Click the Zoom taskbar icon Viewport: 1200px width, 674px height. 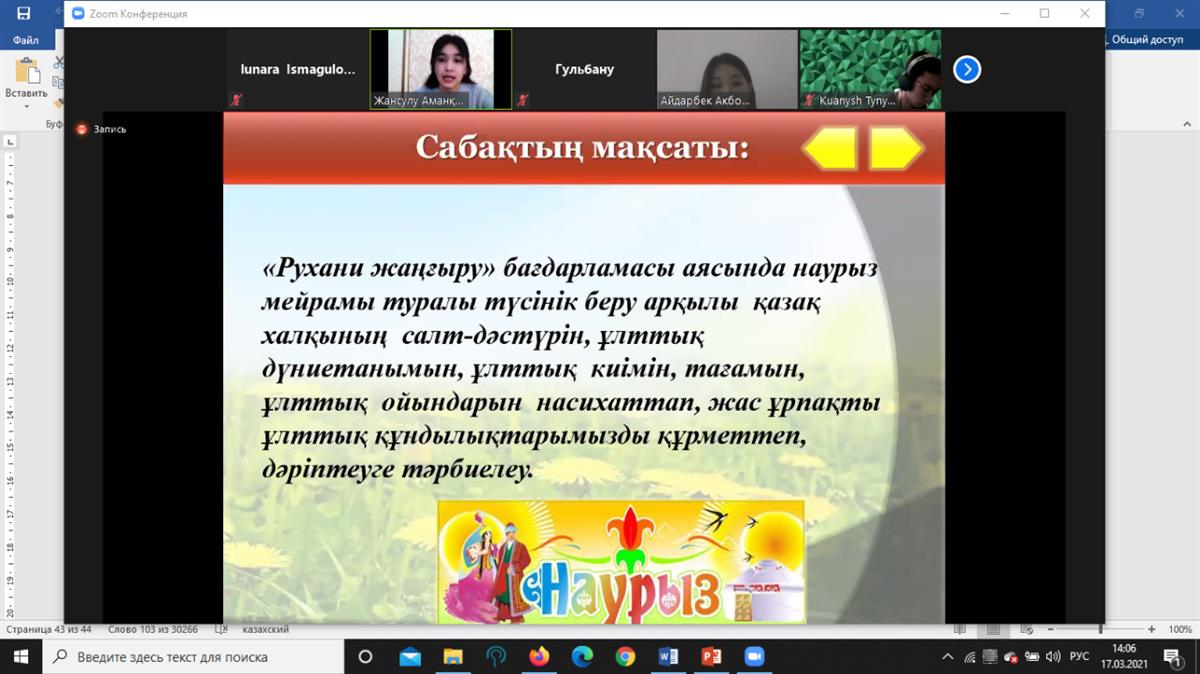(x=754, y=657)
